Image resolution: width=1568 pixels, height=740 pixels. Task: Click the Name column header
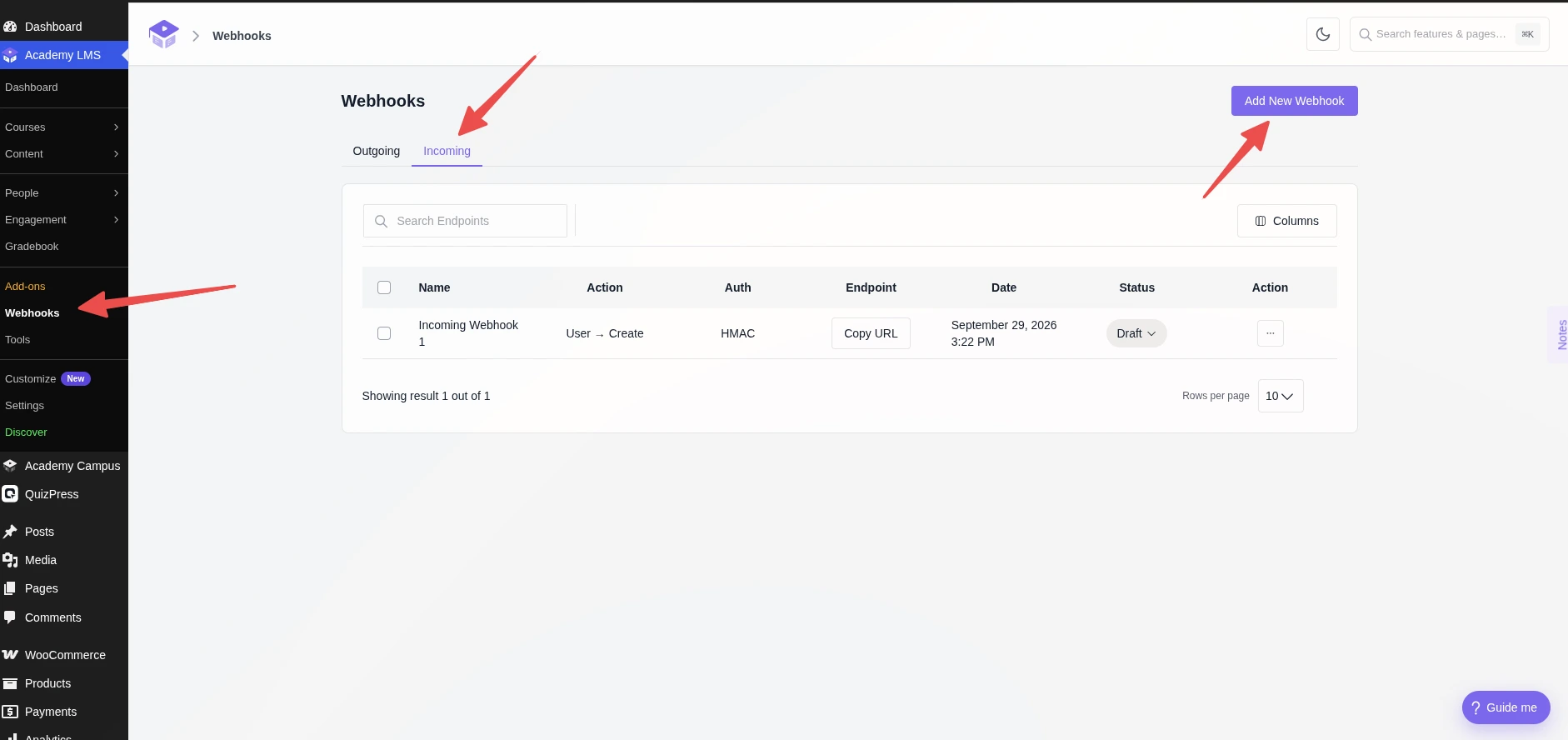click(x=434, y=287)
